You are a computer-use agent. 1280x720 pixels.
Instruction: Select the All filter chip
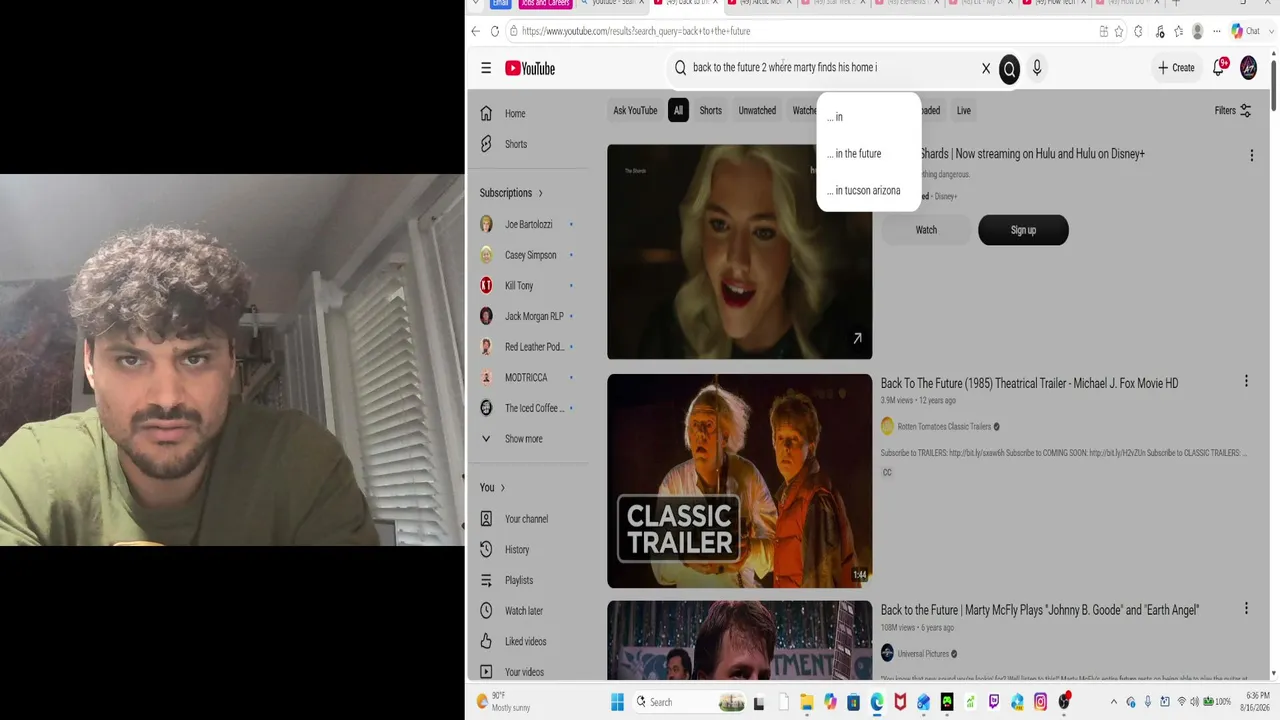678,111
